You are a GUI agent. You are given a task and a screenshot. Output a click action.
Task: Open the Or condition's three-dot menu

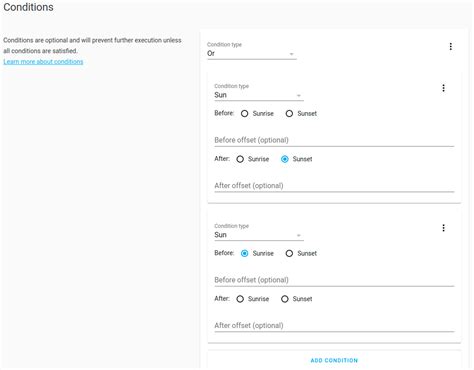(x=451, y=46)
